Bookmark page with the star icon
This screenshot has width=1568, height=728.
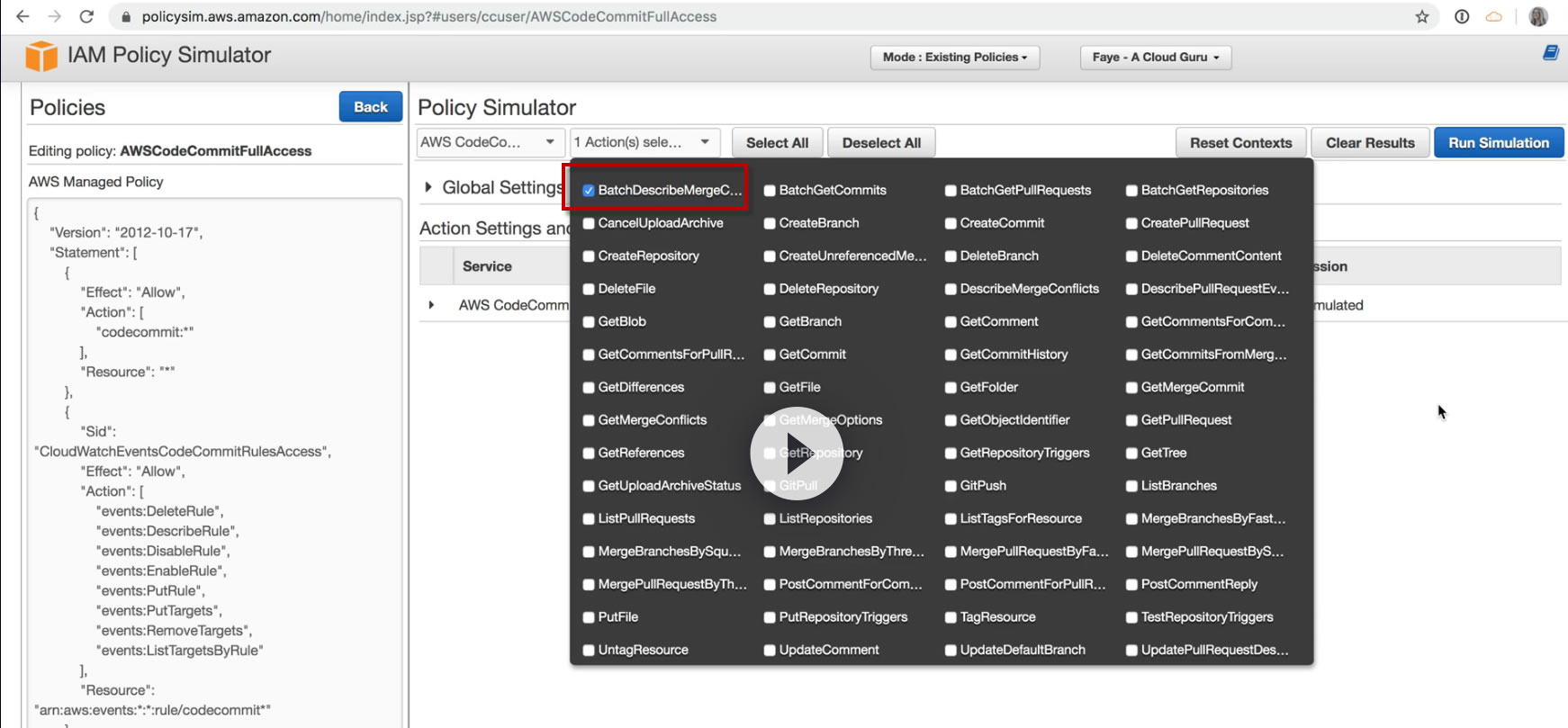(1422, 16)
